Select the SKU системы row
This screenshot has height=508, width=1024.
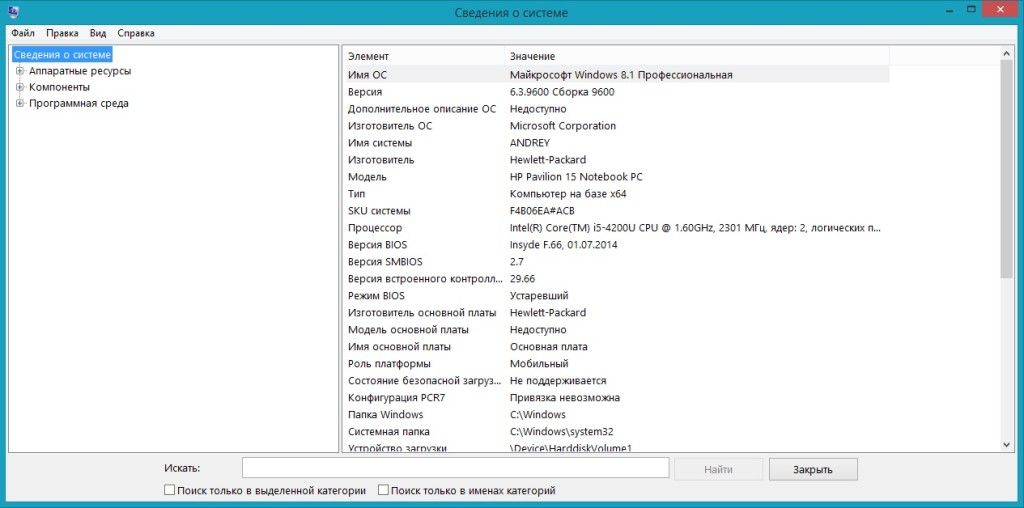[616, 211]
